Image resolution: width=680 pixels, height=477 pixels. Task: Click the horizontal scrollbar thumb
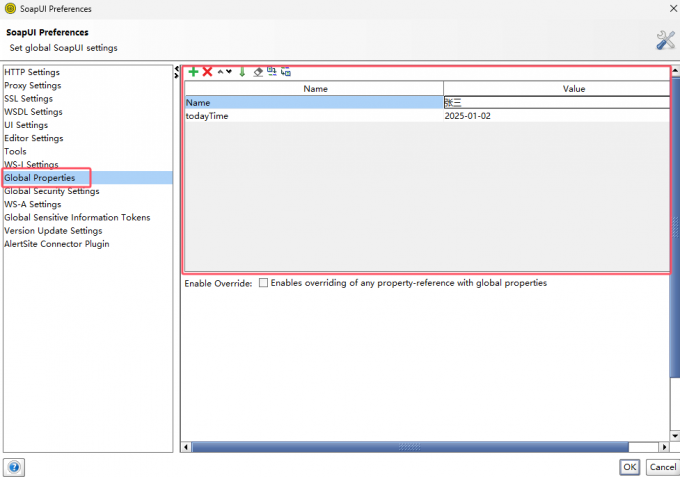[410, 447]
